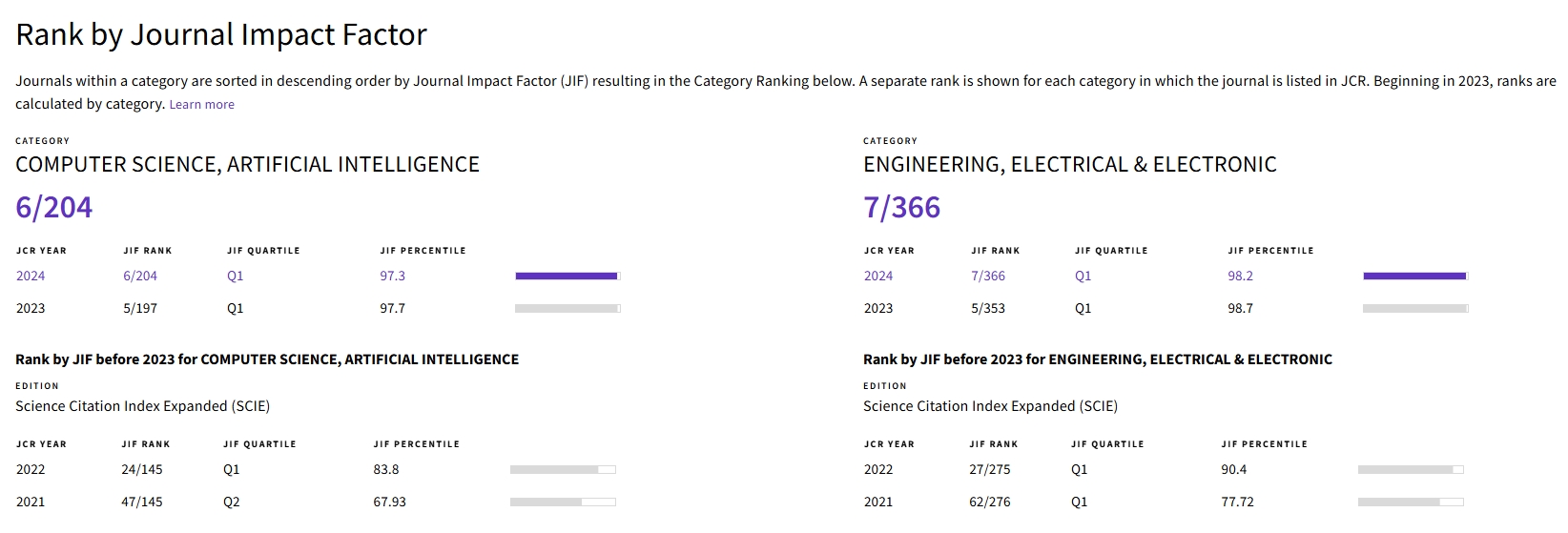
Task: Select the Q1 quartile link for 2024 Artificial Intelligence
Action: [x=236, y=276]
